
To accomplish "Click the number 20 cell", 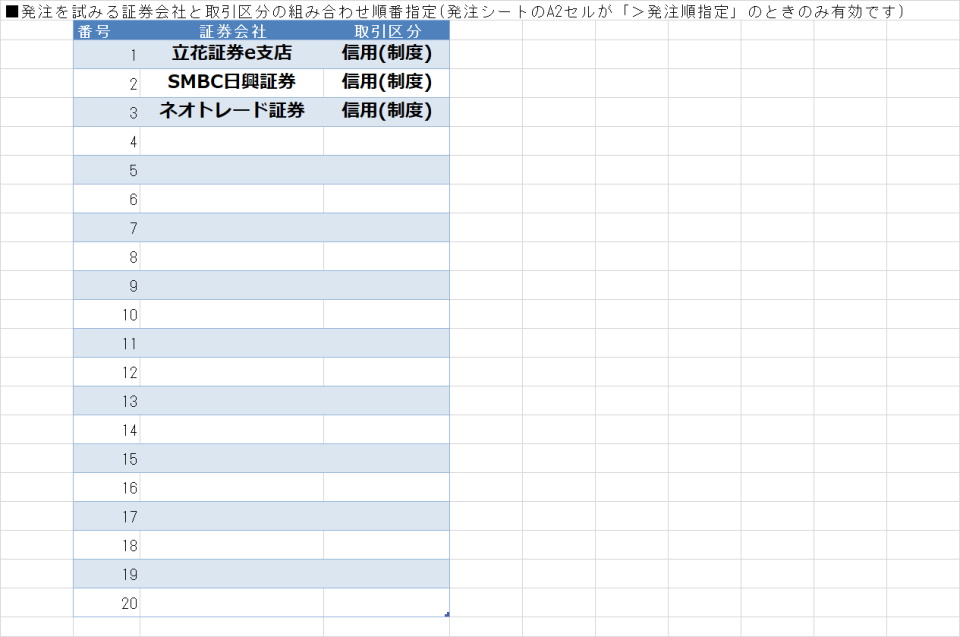I will [107, 602].
